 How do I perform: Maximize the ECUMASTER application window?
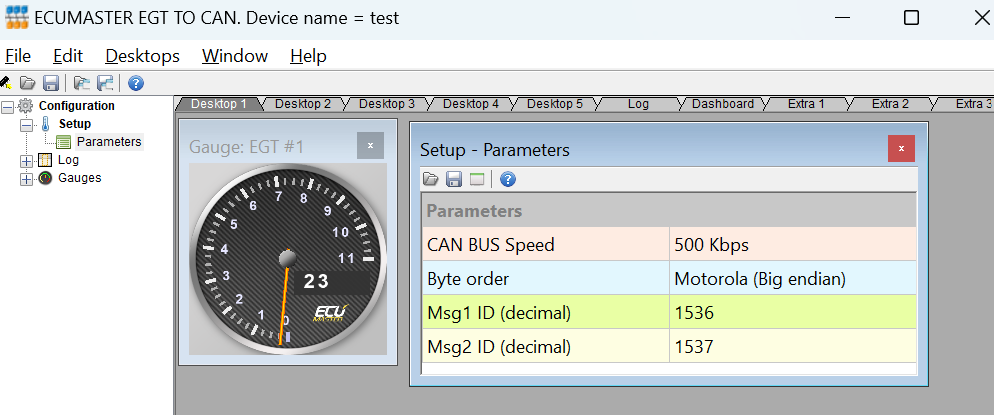(911, 18)
